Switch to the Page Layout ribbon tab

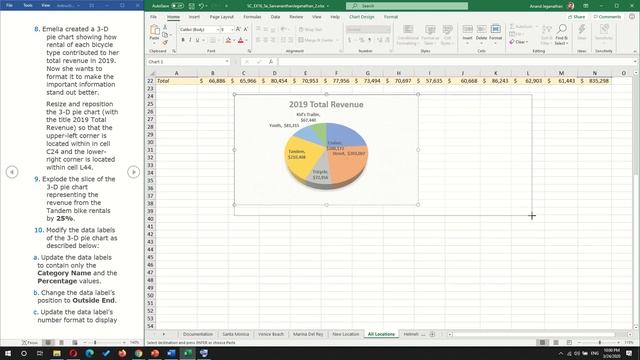pyautogui.click(x=222, y=17)
